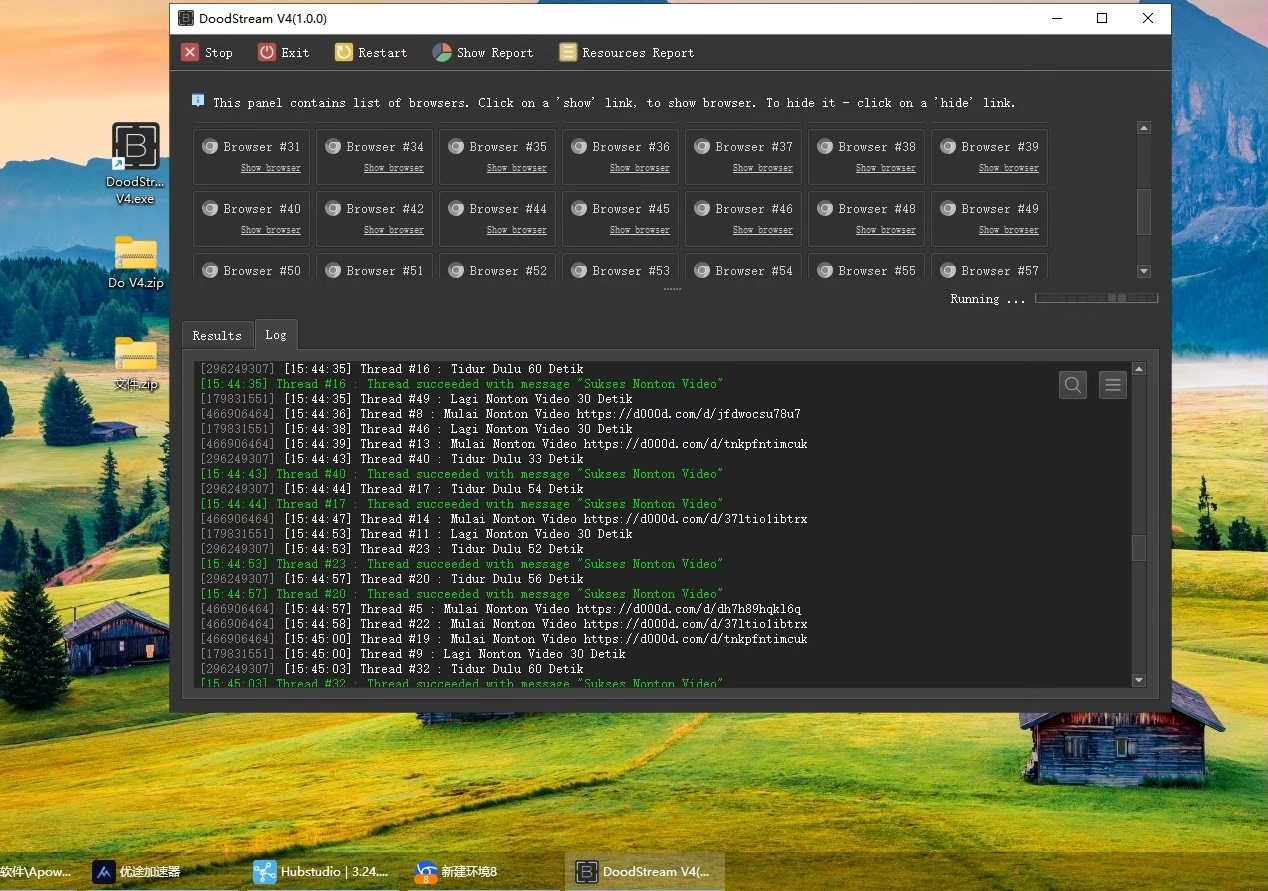Click the log scrollbar down arrow
1268x891 pixels.
click(1138, 680)
